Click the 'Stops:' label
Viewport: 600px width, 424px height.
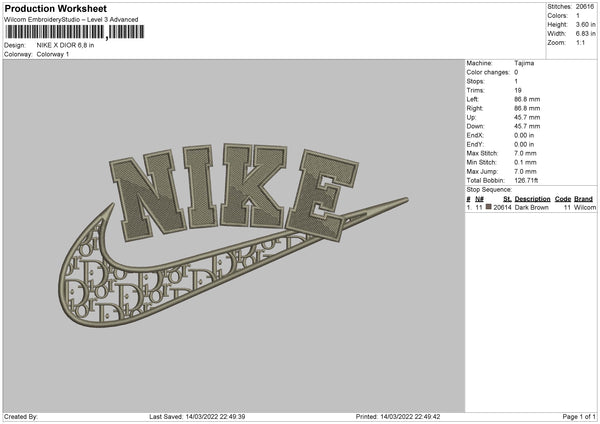(x=475, y=82)
